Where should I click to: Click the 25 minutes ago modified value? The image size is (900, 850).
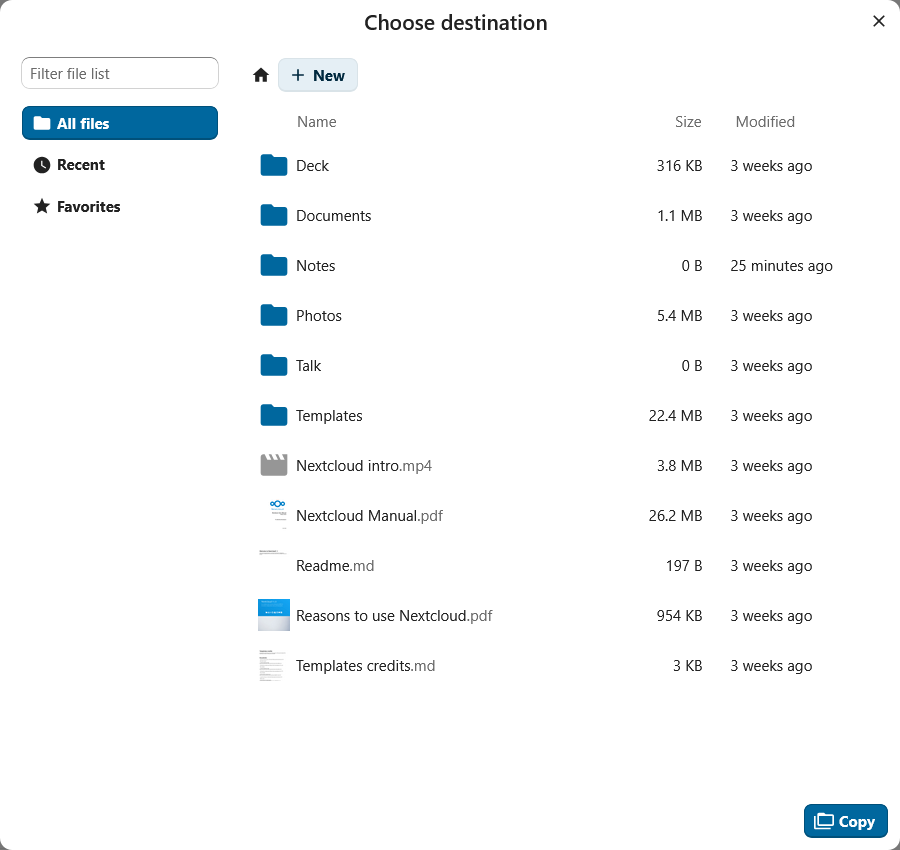coord(781,266)
